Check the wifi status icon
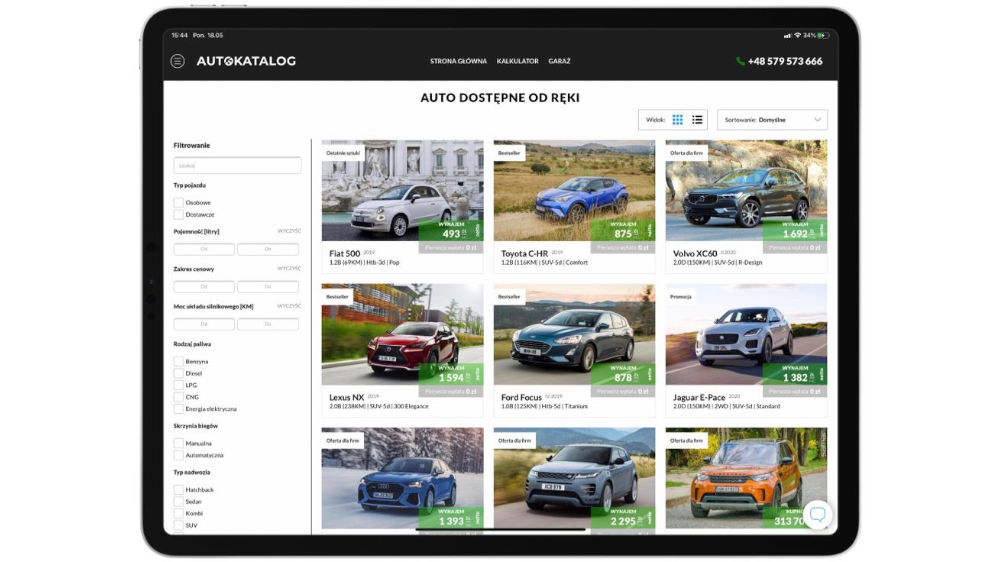The image size is (1000, 562). click(x=797, y=35)
